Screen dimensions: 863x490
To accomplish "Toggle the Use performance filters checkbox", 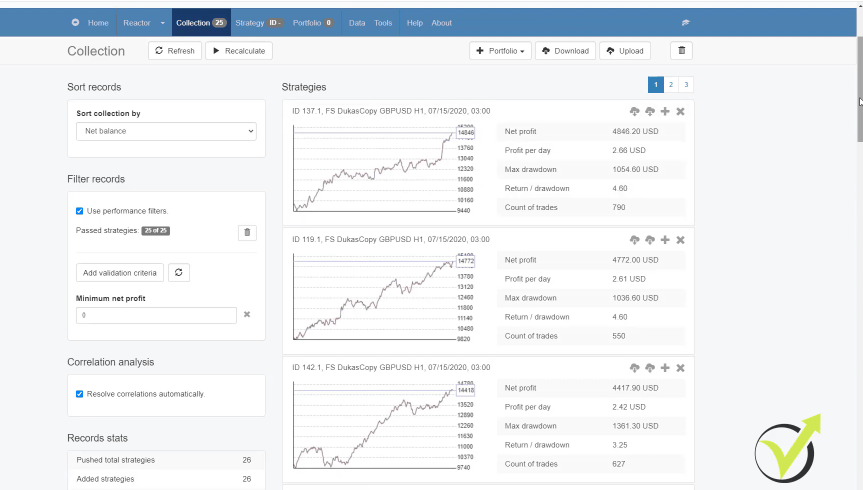I will coord(80,211).
